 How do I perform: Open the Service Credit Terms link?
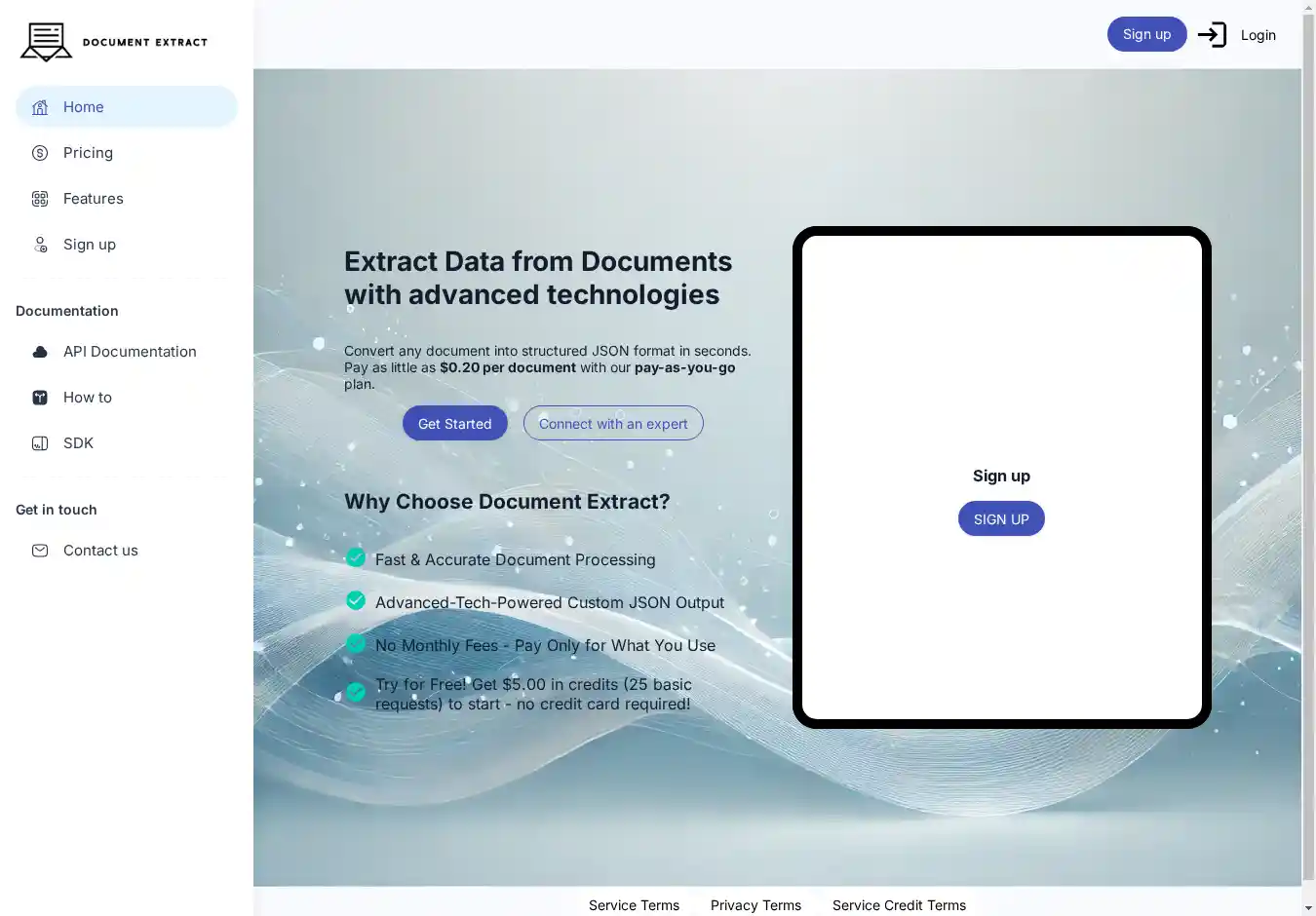pos(899,905)
